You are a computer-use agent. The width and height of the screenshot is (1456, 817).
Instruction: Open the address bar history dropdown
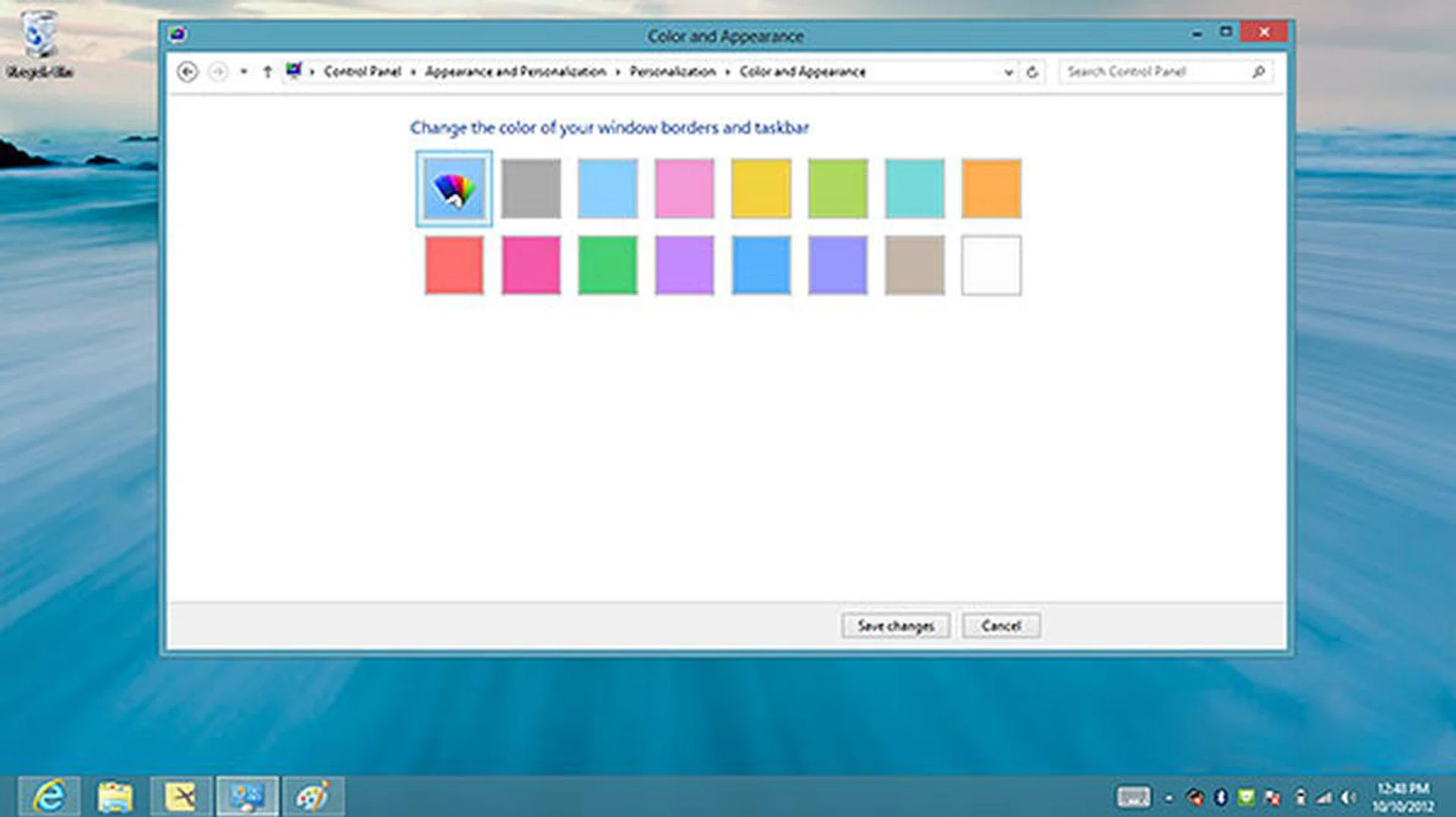point(1009,73)
